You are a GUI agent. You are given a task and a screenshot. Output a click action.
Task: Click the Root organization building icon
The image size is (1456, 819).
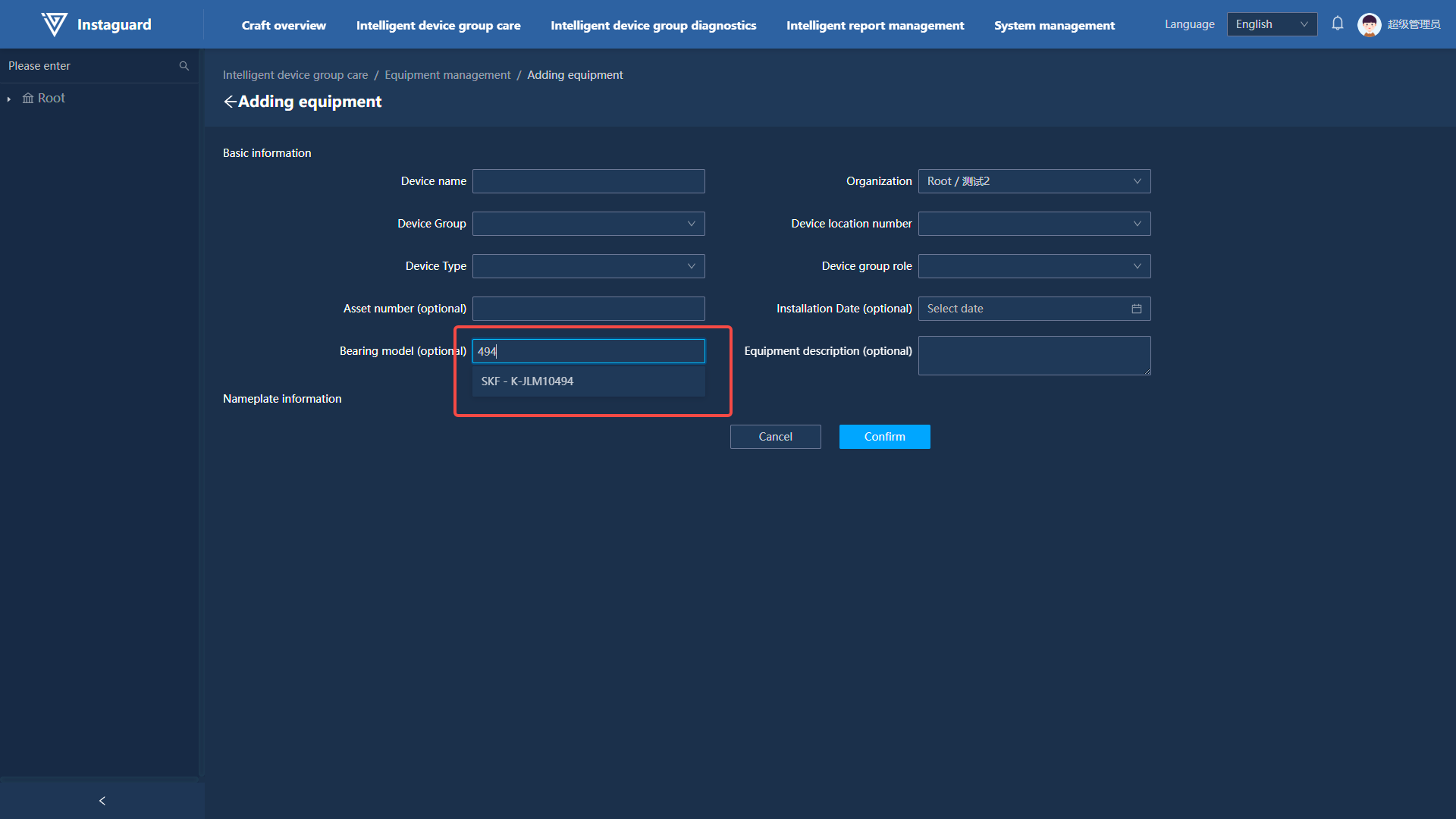tap(28, 98)
